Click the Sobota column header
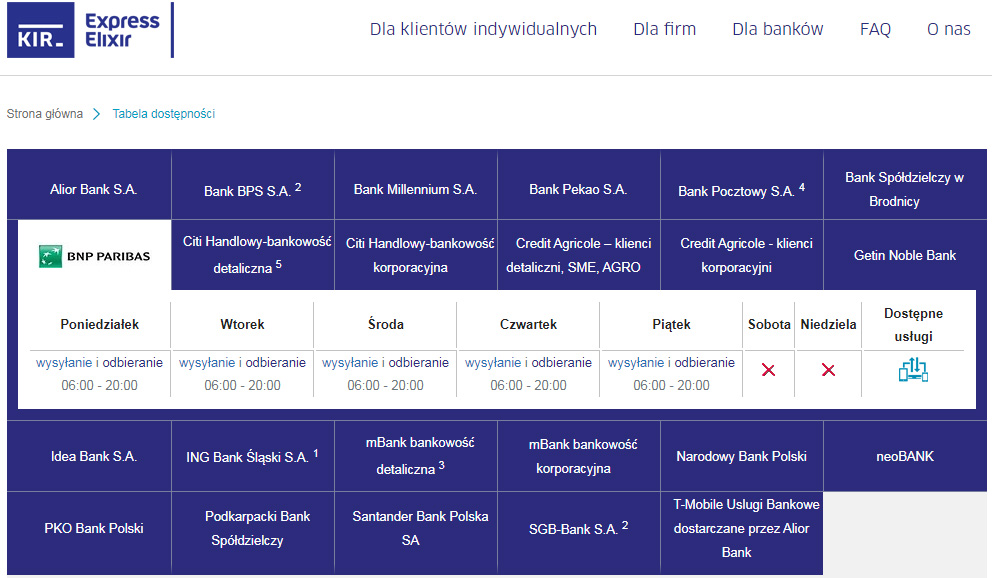The width and height of the screenshot is (992, 578). [x=769, y=324]
